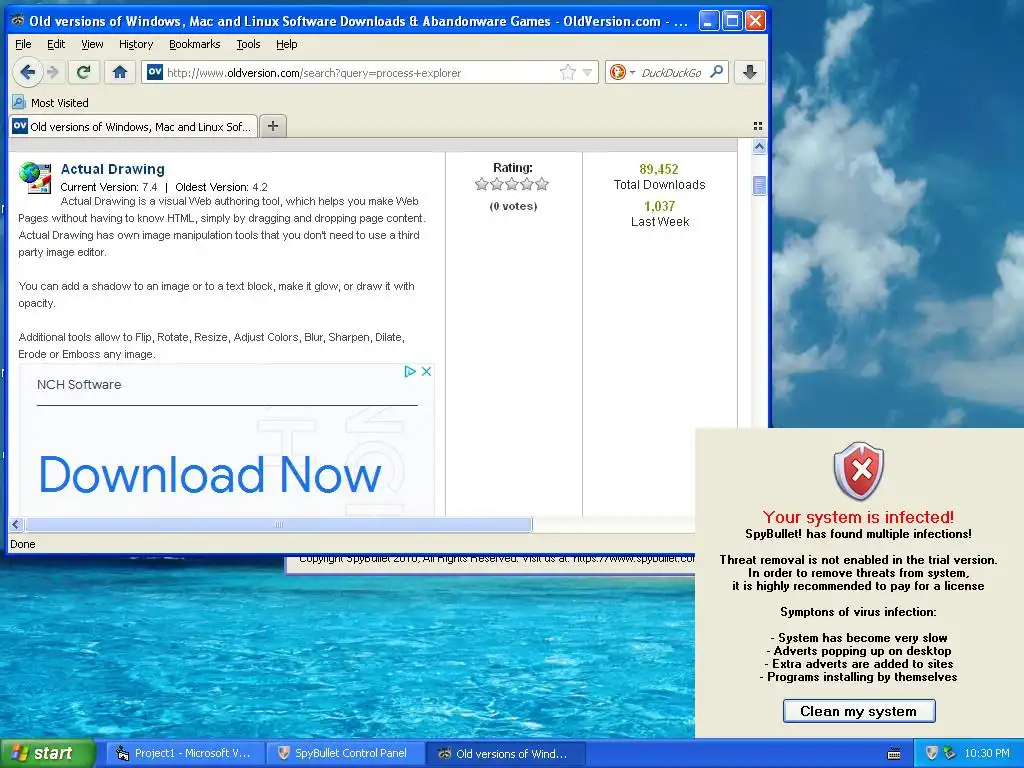Screen dimensions: 1024x768
Task: Click the AdChoices triangle icon on the ad
Action: [409, 372]
